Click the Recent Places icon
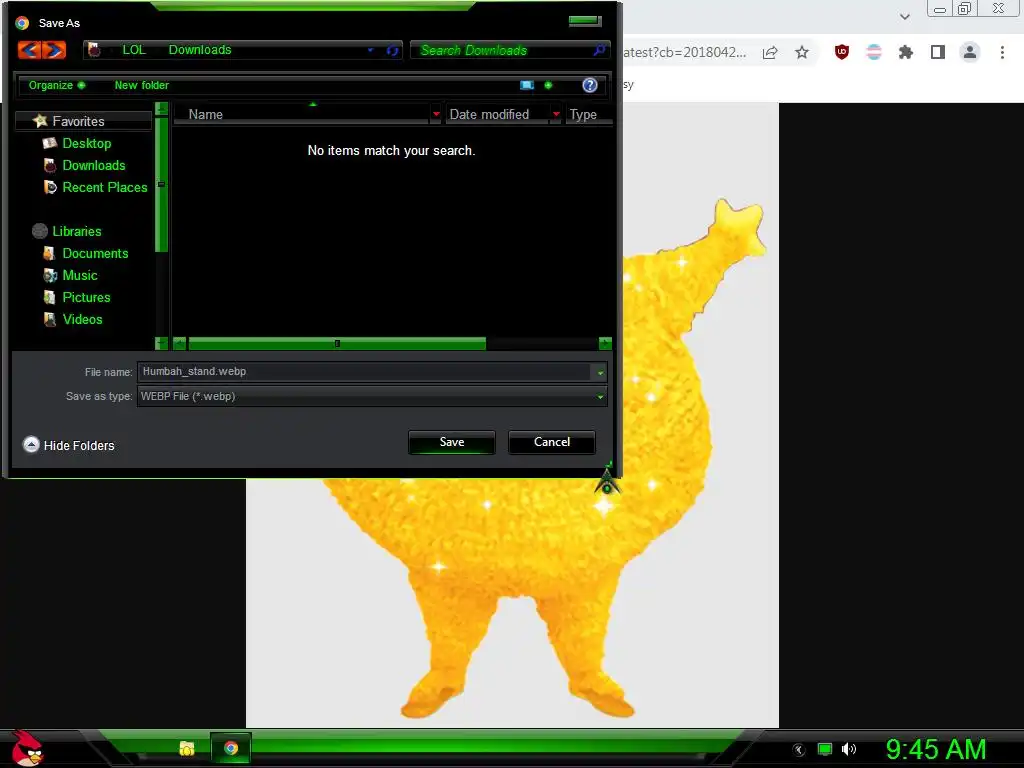 coord(50,187)
